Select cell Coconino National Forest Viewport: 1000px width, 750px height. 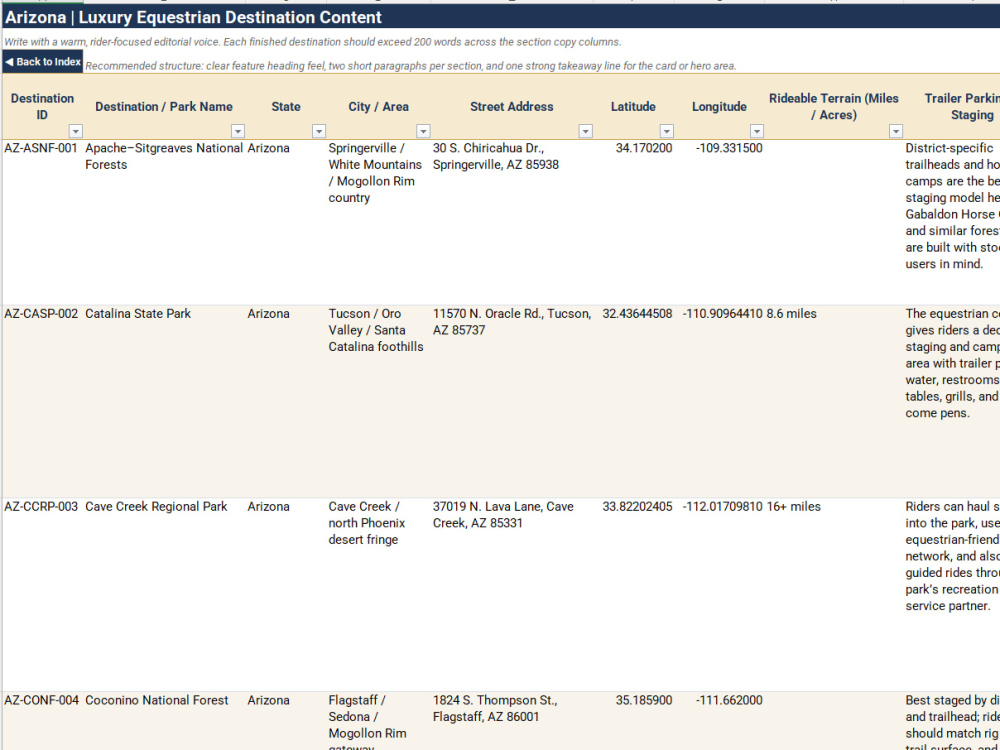pyautogui.click(x=165, y=721)
